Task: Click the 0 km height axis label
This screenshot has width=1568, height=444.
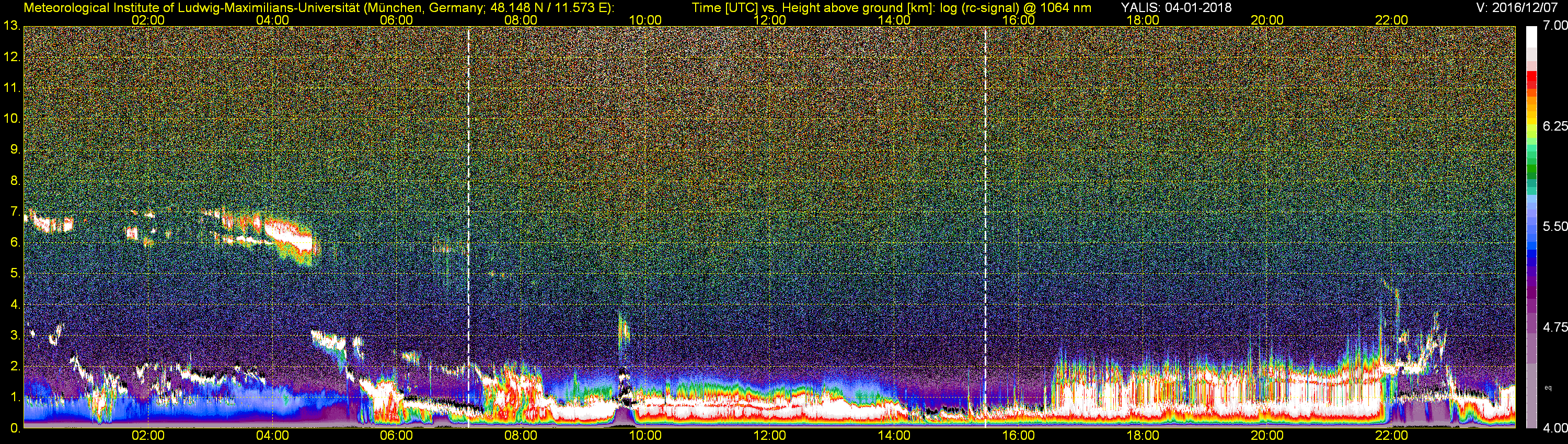Action: click(x=15, y=428)
